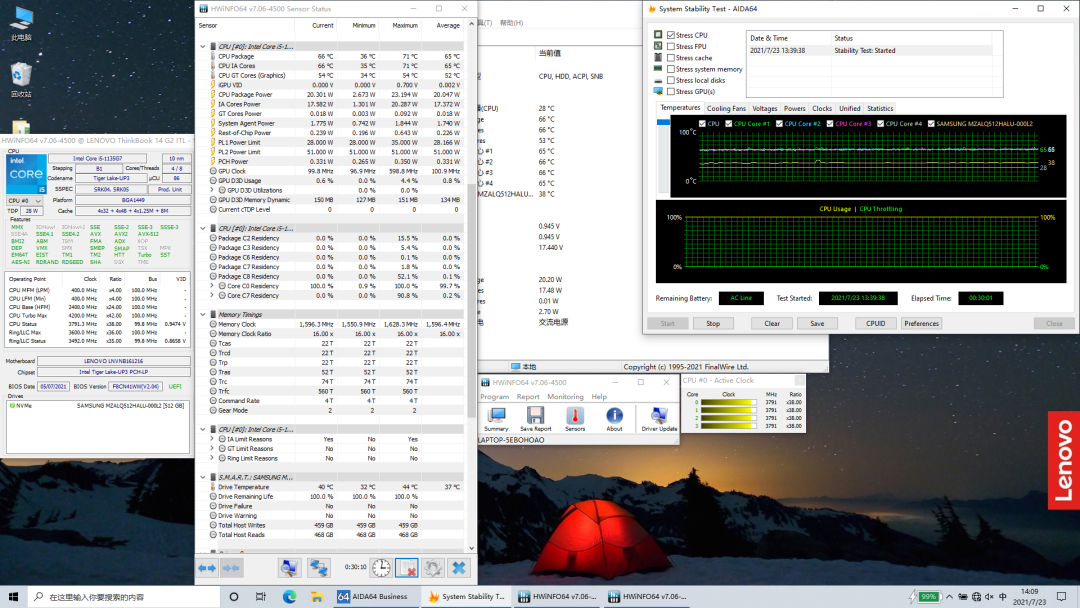Click the clock reset timer icon
Image resolution: width=1080 pixels, height=608 pixels.
(381, 568)
